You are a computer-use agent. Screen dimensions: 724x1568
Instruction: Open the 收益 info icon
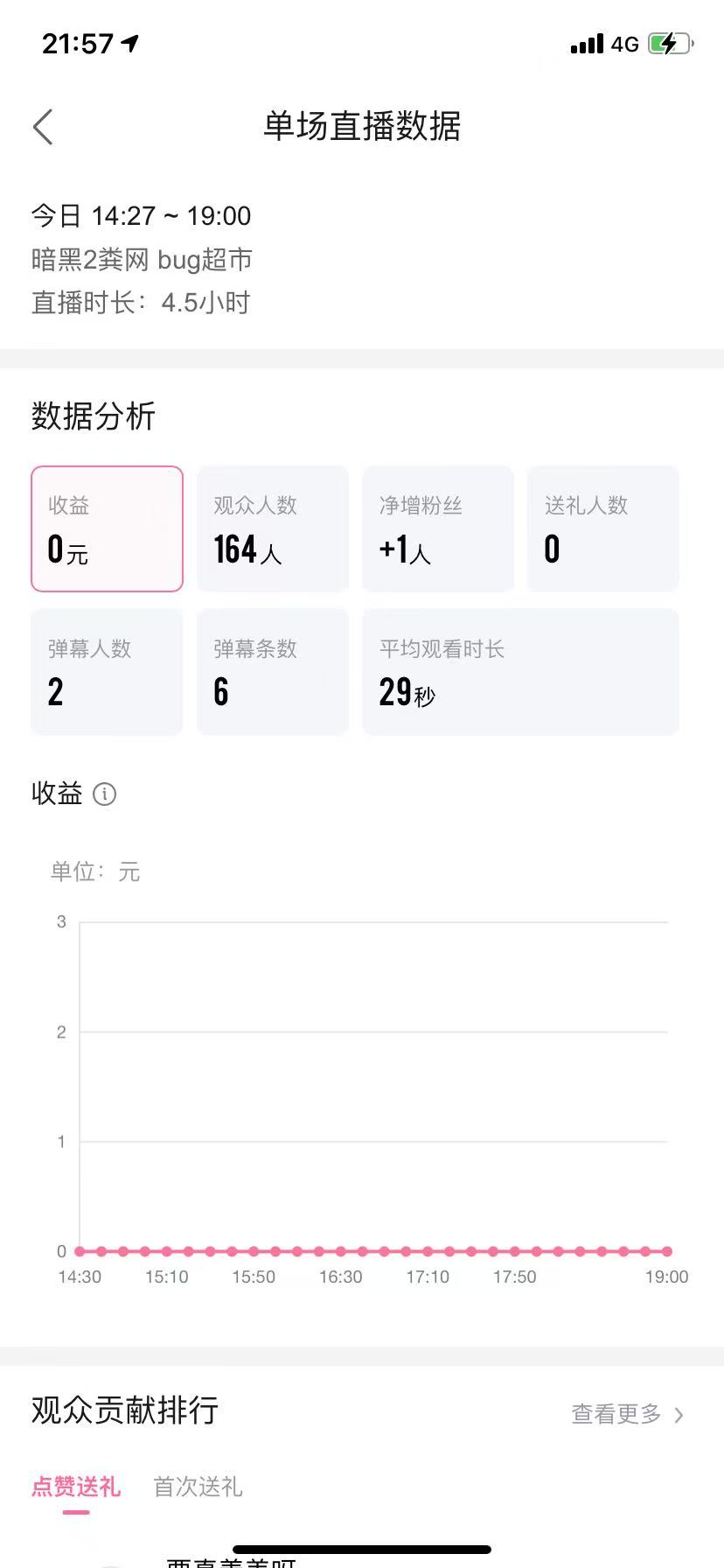104,794
